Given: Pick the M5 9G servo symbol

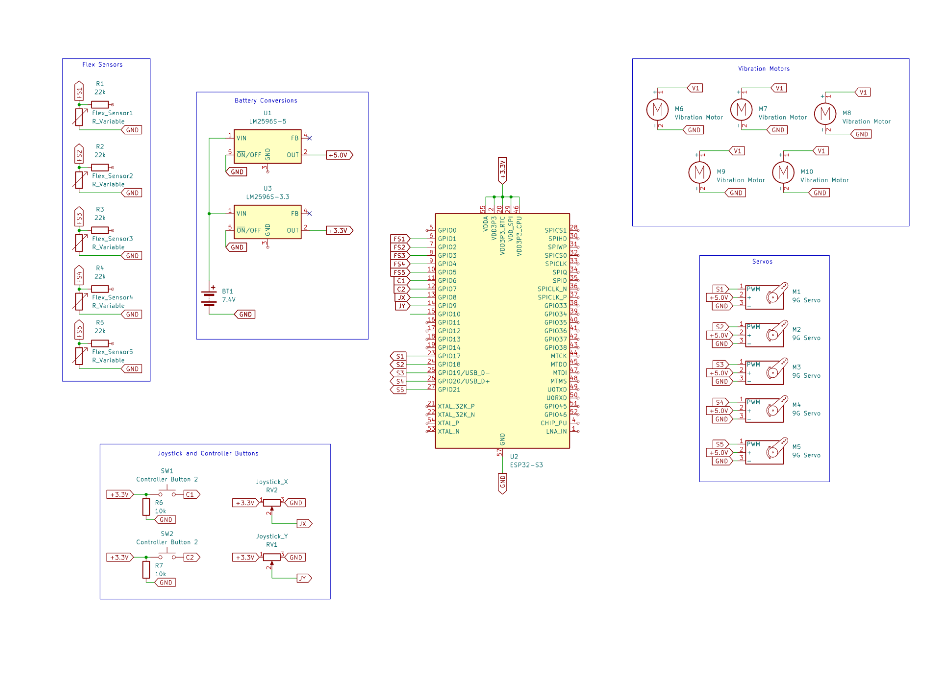Looking at the screenshot, I should (x=768, y=451).
